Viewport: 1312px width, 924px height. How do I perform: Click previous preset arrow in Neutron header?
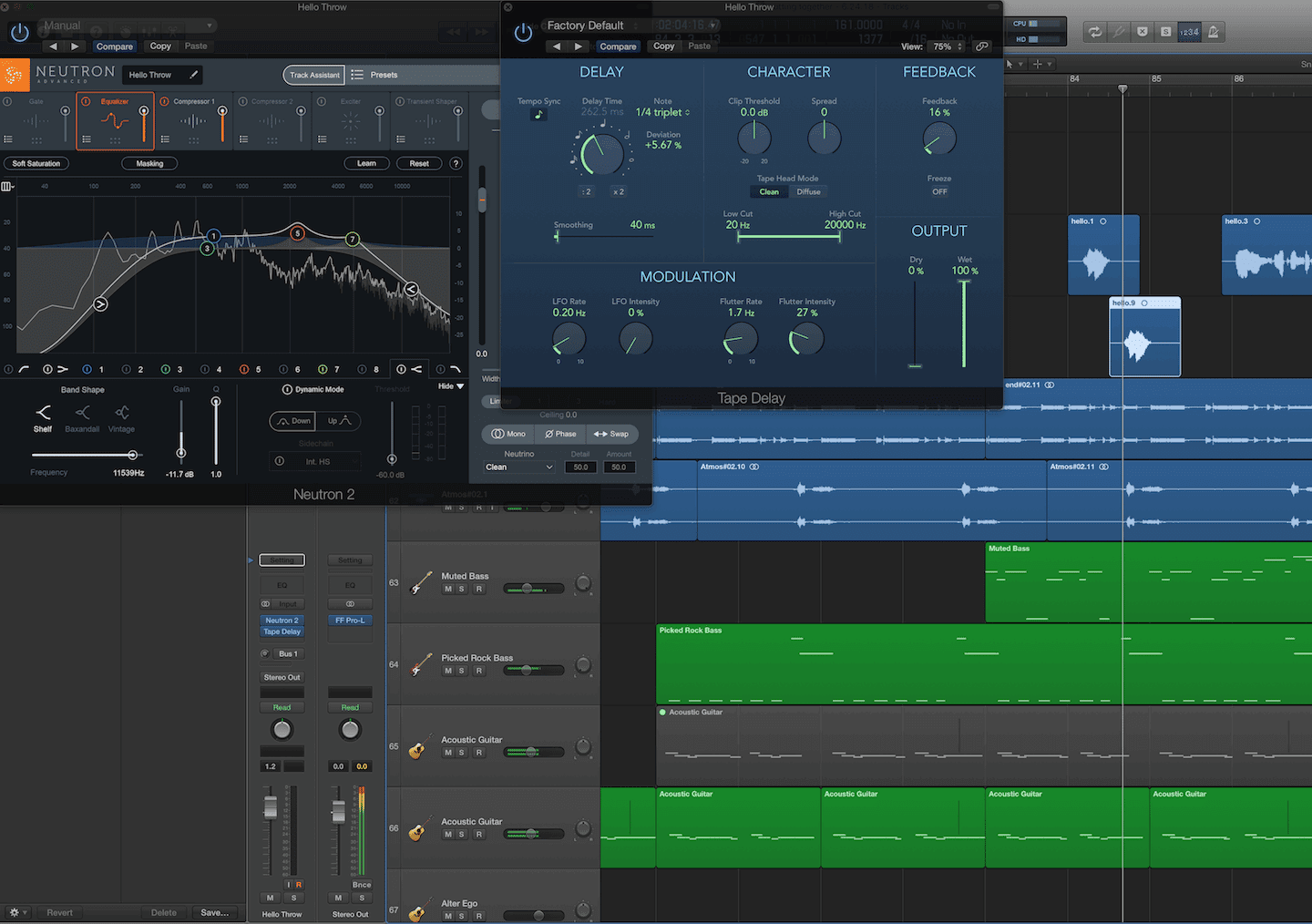click(53, 46)
